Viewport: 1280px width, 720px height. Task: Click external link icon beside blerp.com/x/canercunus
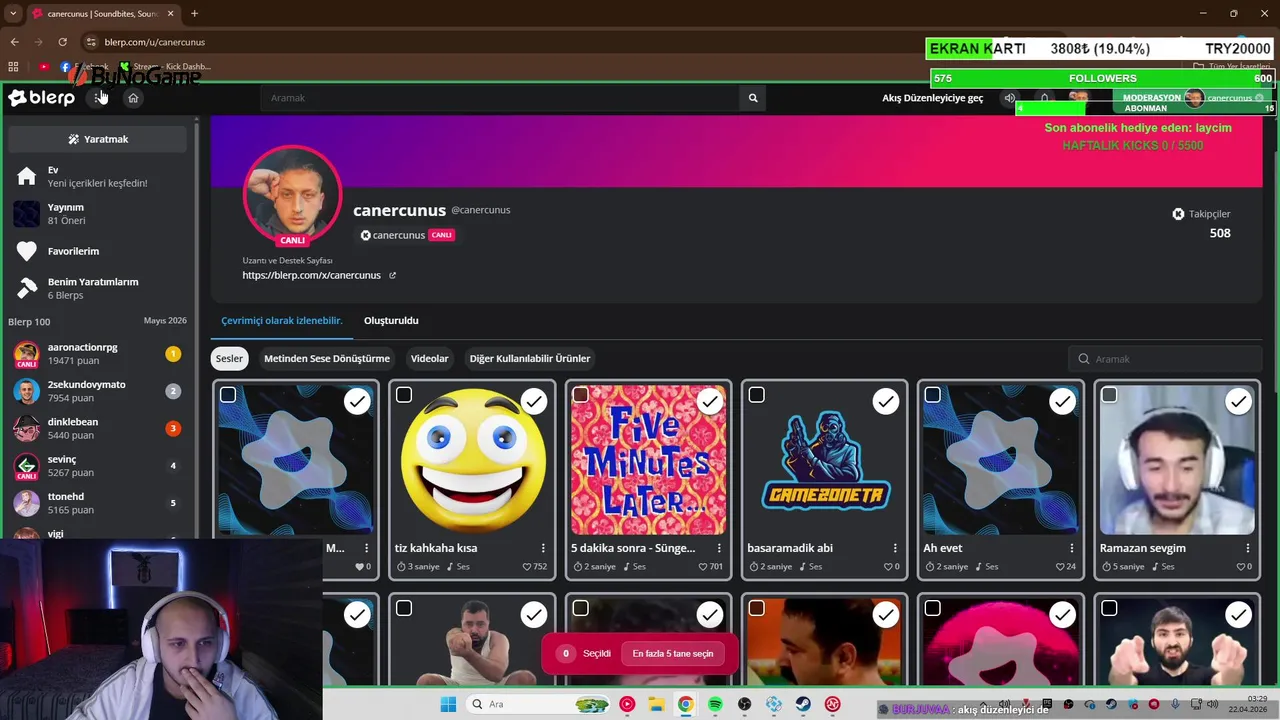[x=392, y=275]
